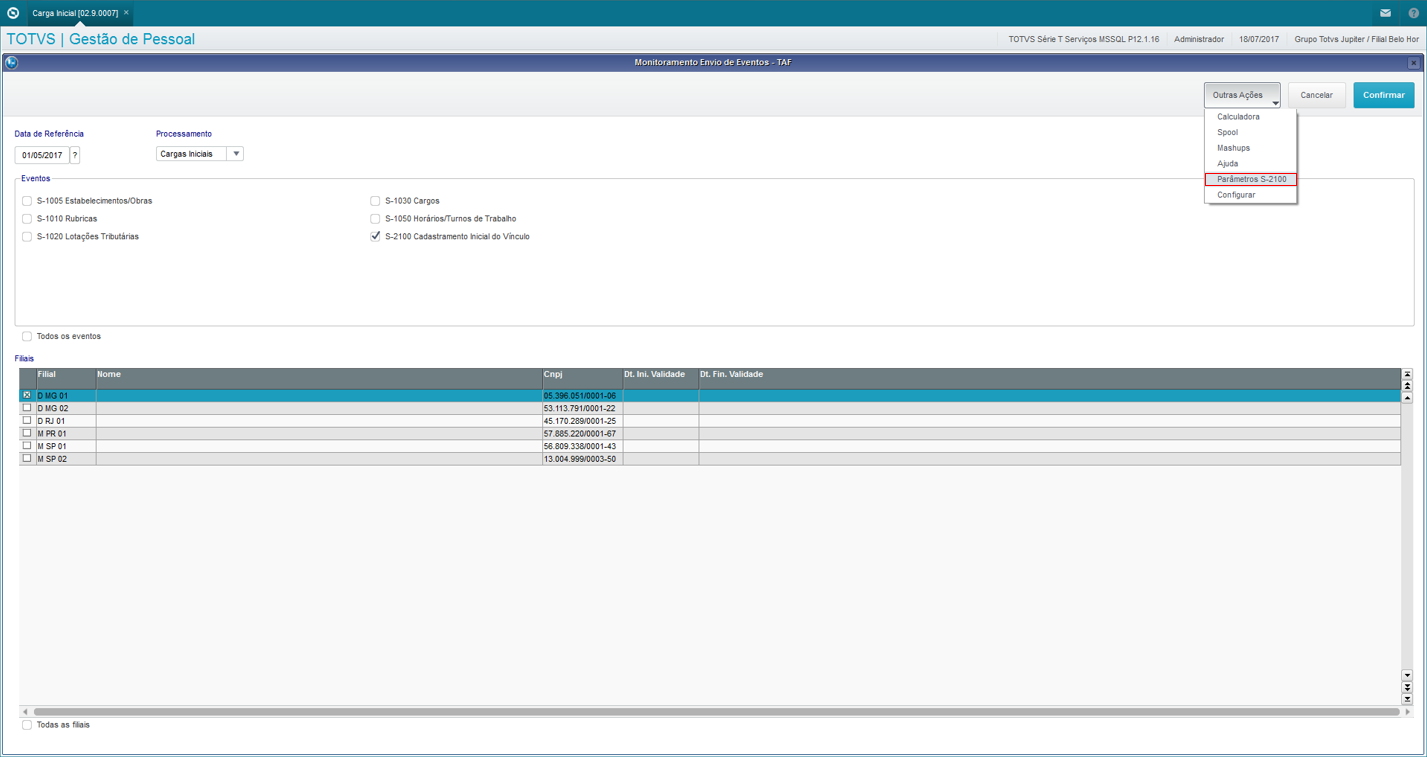
Task: Open the Processamento Cargas Iniciais dropdown
Action: click(200, 154)
